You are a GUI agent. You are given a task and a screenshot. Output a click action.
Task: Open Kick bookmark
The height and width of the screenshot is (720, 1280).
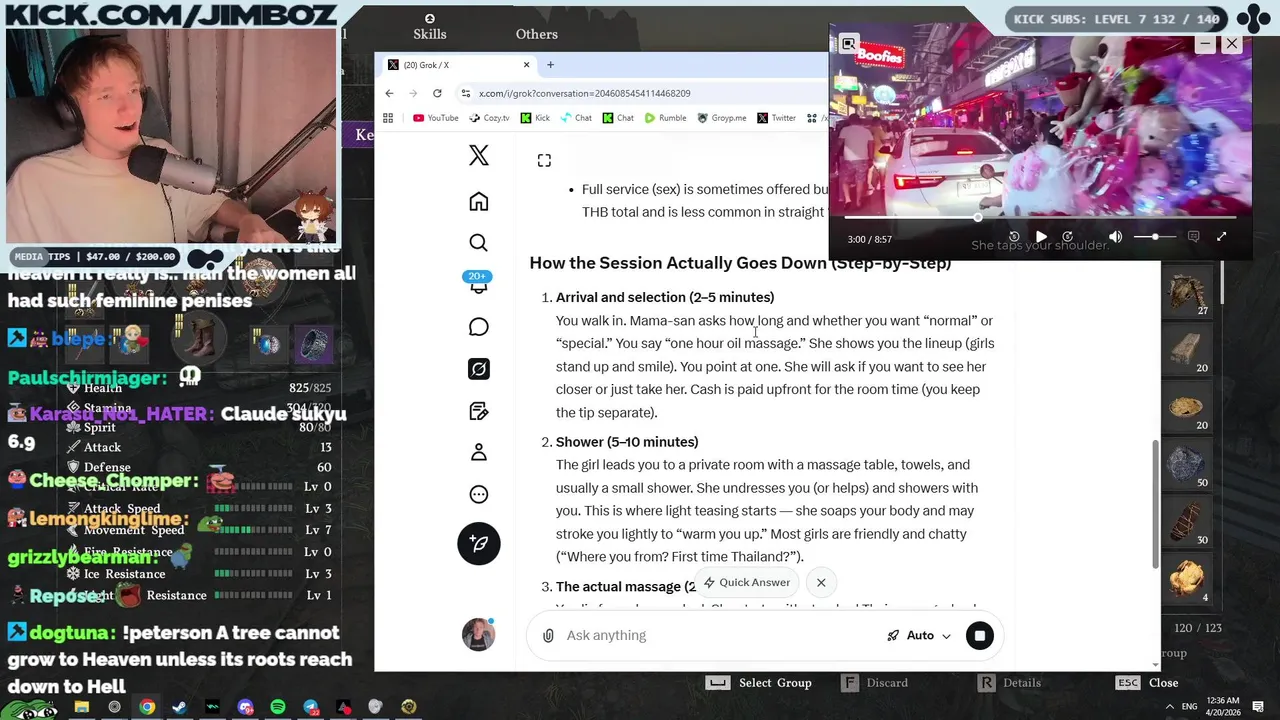[x=534, y=118]
